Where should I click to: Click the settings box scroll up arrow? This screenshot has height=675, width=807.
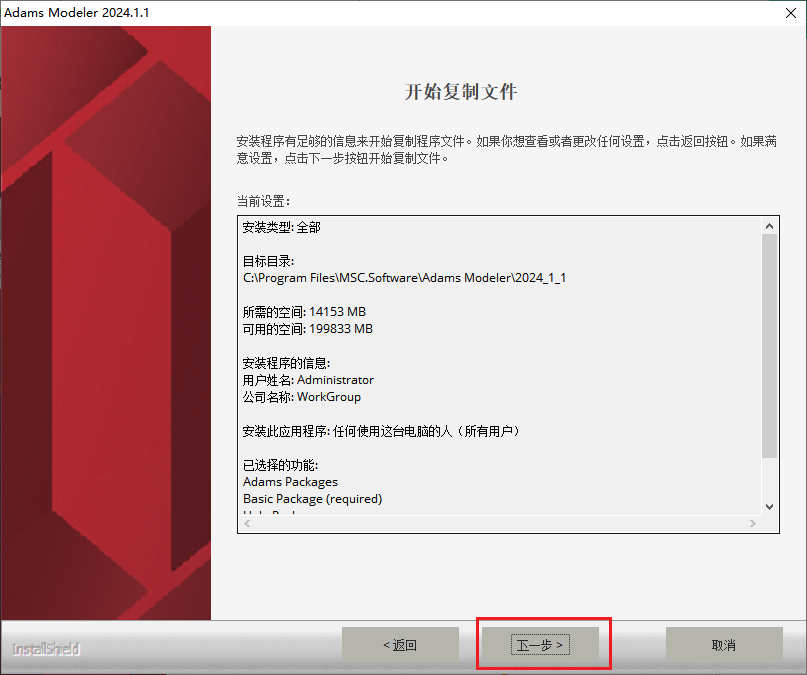click(769, 226)
